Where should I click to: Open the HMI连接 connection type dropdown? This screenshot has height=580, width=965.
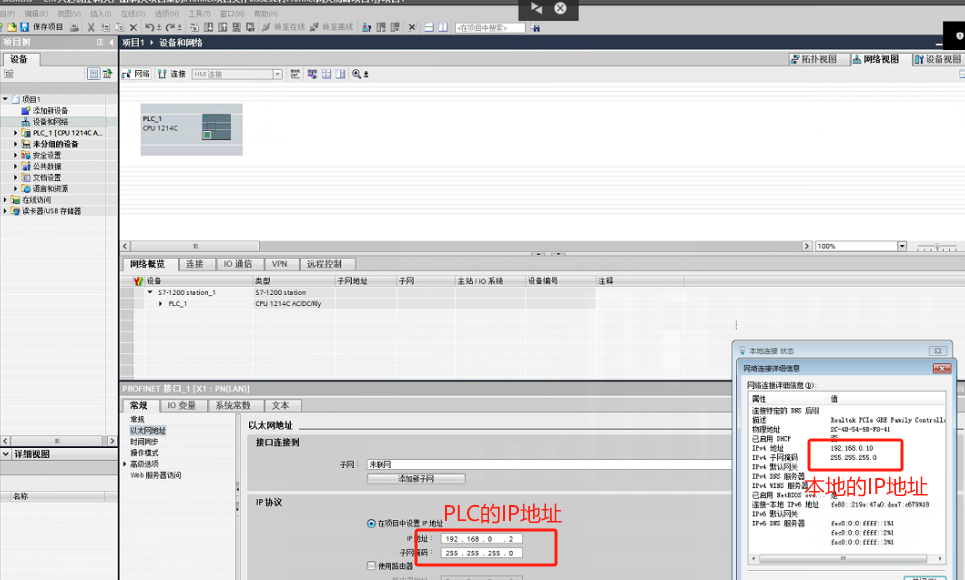coord(278,74)
